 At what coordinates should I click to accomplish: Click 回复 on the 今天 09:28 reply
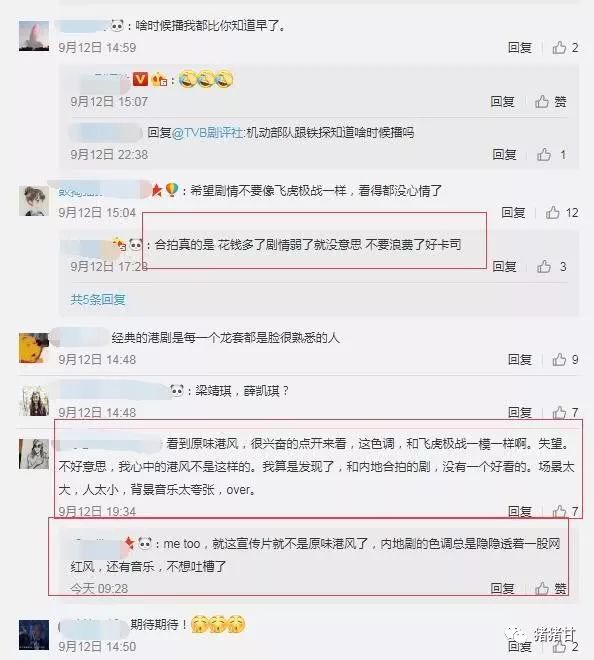(x=502, y=588)
